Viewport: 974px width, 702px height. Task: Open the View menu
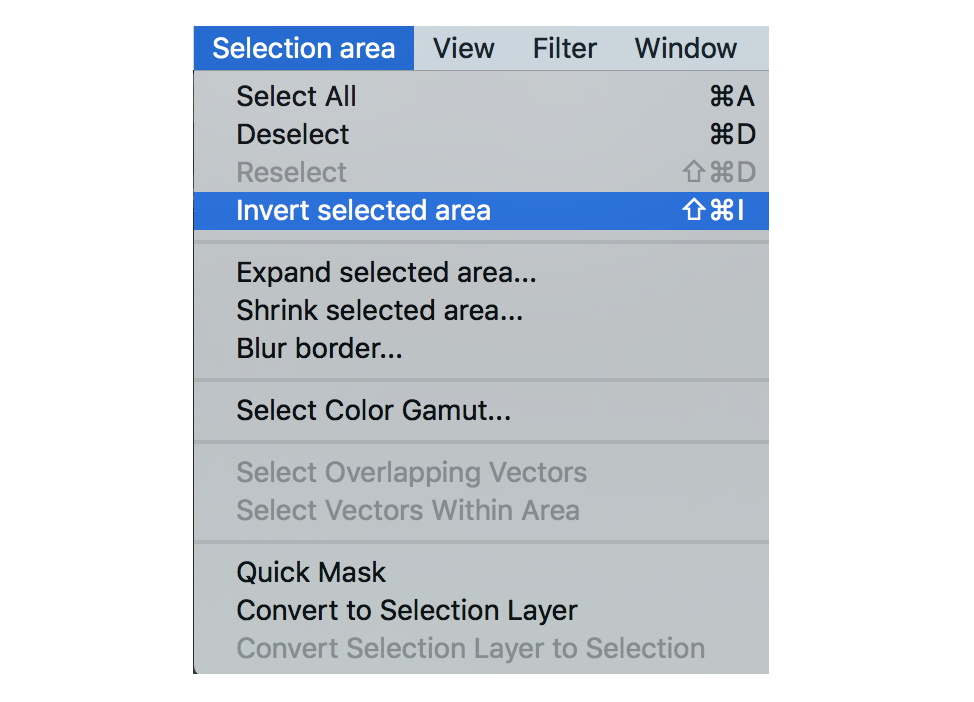pos(463,48)
